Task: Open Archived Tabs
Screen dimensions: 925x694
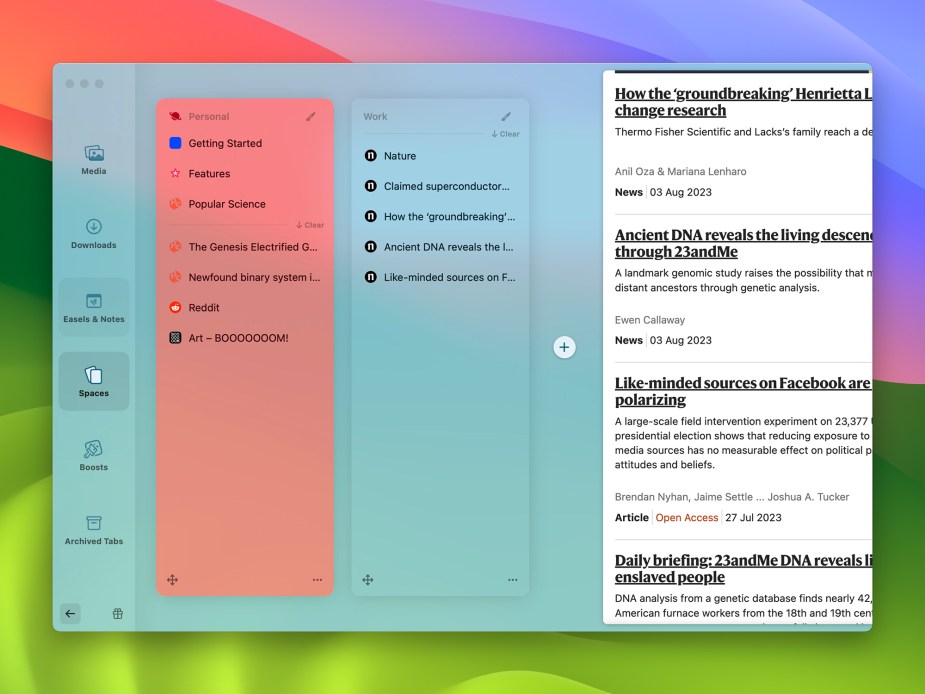Action: pos(94,528)
